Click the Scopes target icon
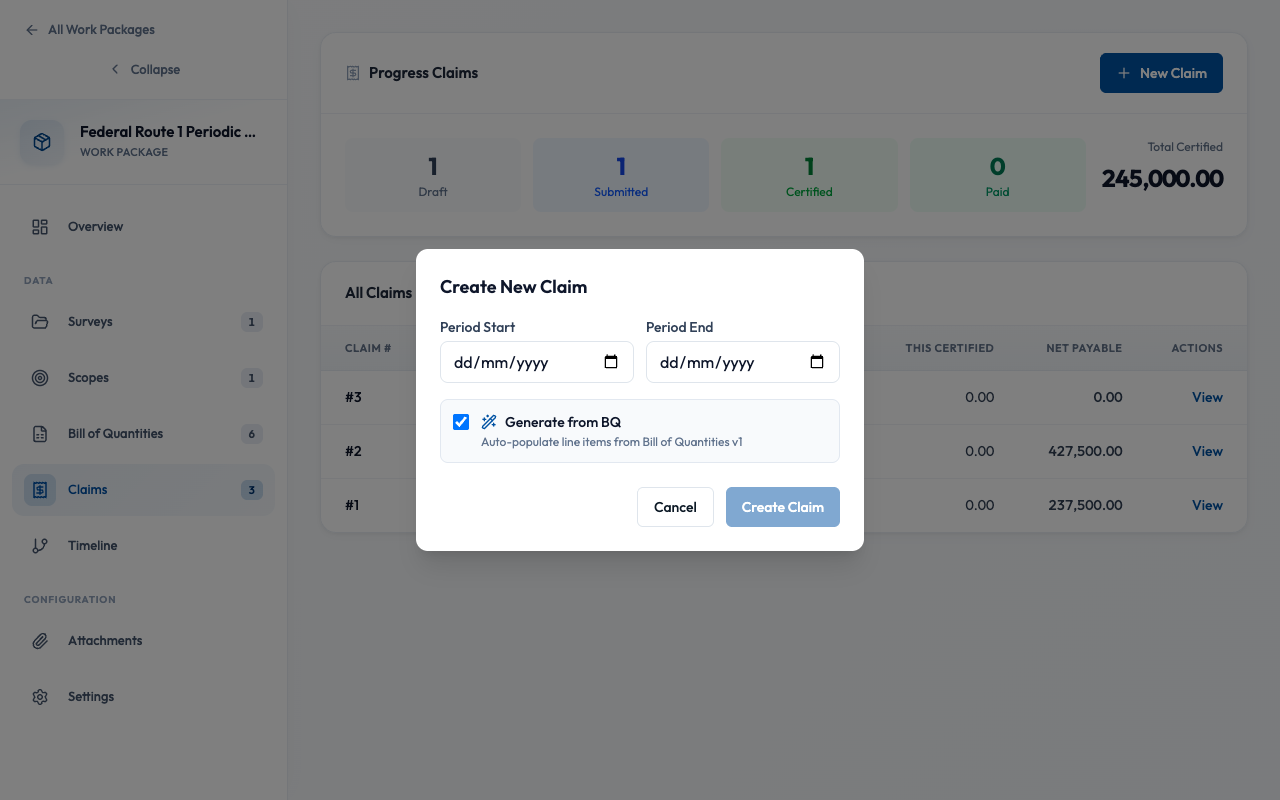 point(40,378)
